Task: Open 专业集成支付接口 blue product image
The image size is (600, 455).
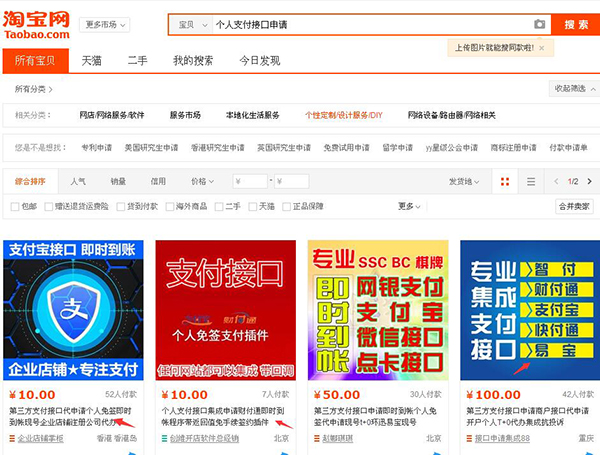Action: pos(530,310)
